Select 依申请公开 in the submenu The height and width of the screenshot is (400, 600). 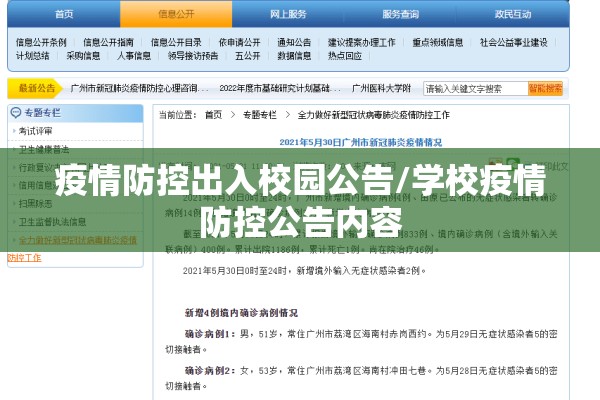click(x=239, y=42)
